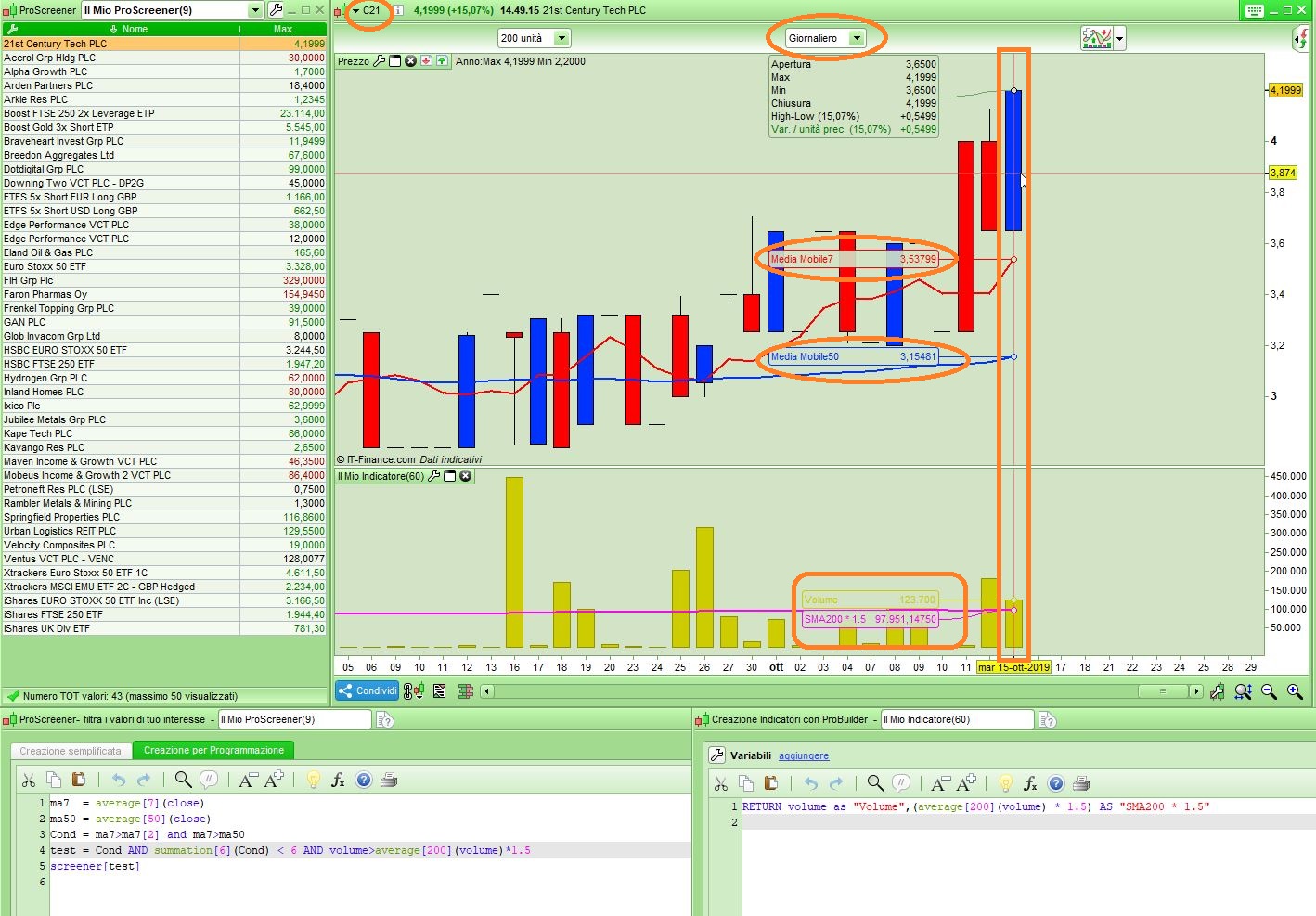
Task: Move the Prezzo panel down
Action: click(x=426, y=61)
